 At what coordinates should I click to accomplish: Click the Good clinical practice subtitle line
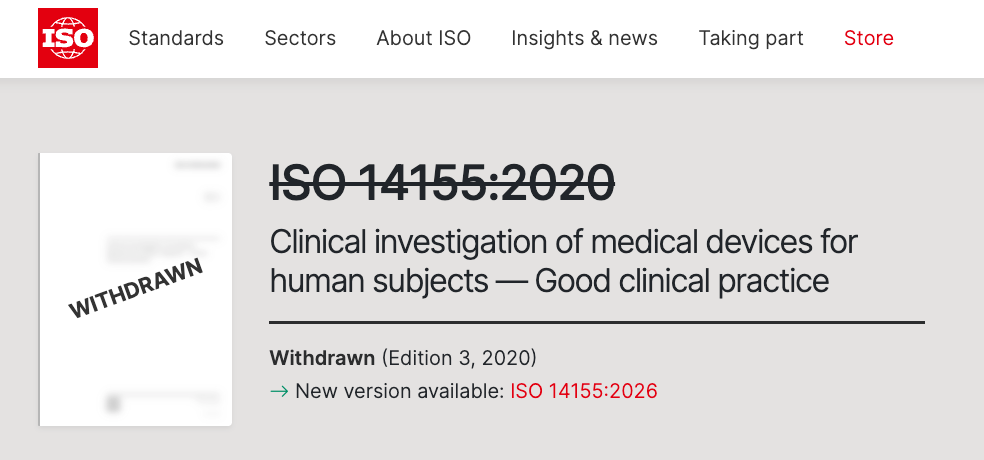(x=549, y=281)
